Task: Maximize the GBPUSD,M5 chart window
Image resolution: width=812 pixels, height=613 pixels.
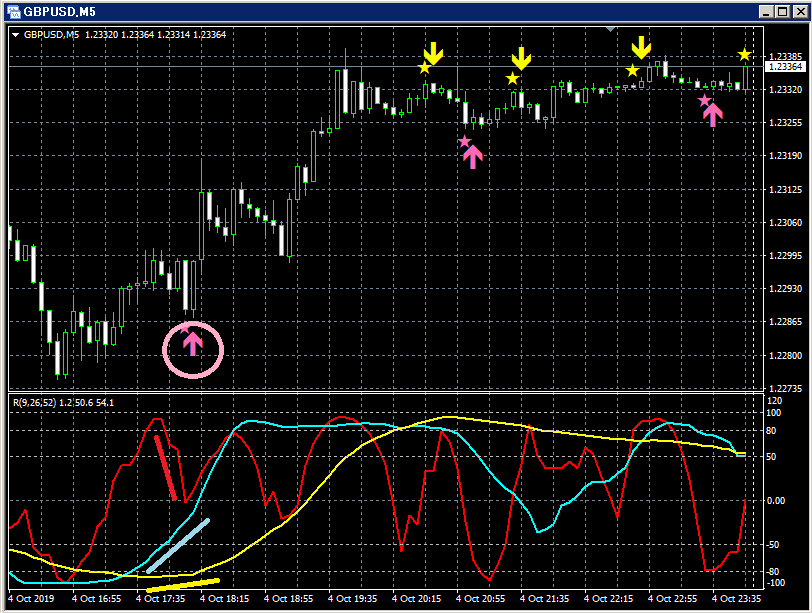Action: tap(783, 11)
